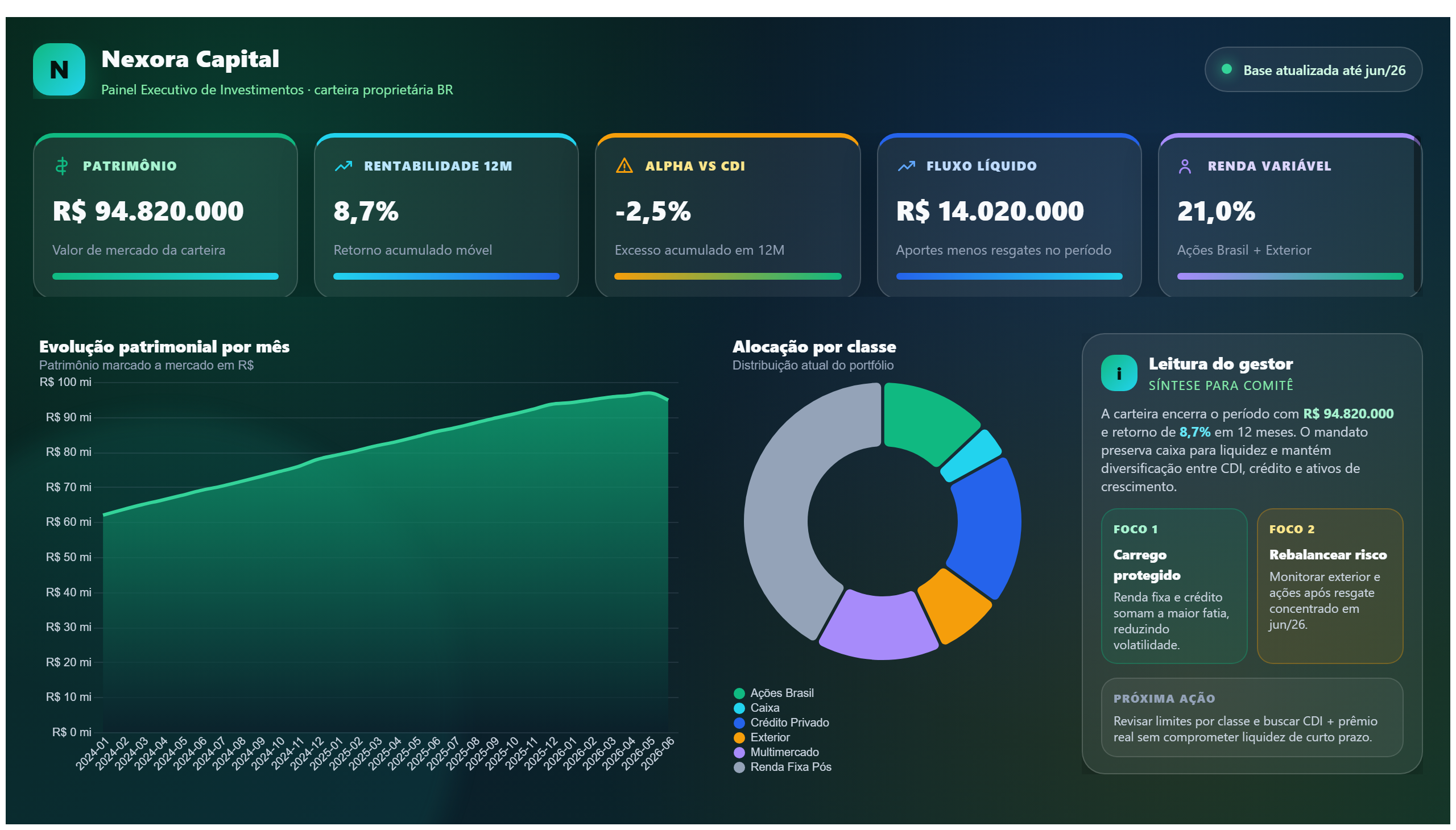Image resolution: width=1456 pixels, height=830 pixels.
Task: Click the progress bar under Renda Variável
Action: click(x=1290, y=276)
